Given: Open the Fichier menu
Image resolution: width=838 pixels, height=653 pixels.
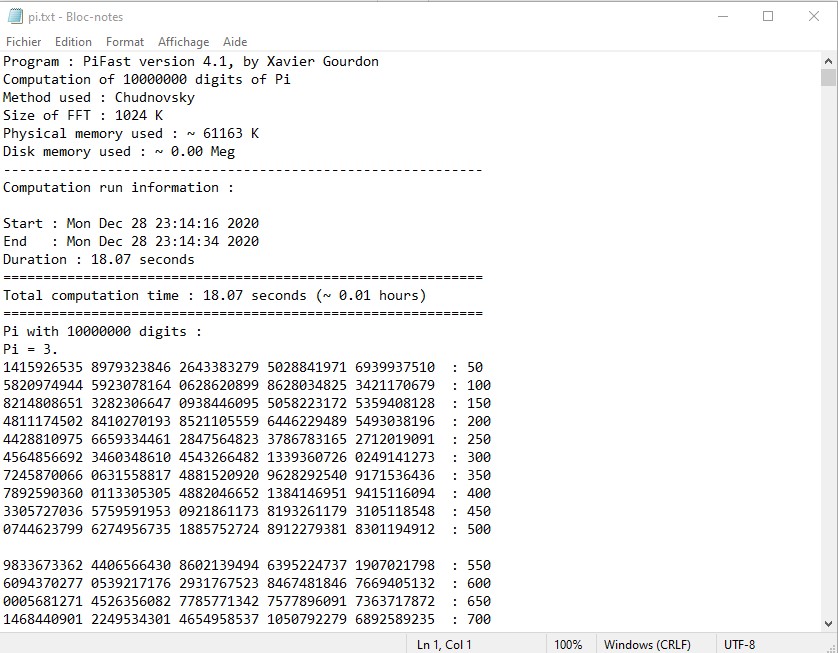Looking at the screenshot, I should [24, 42].
